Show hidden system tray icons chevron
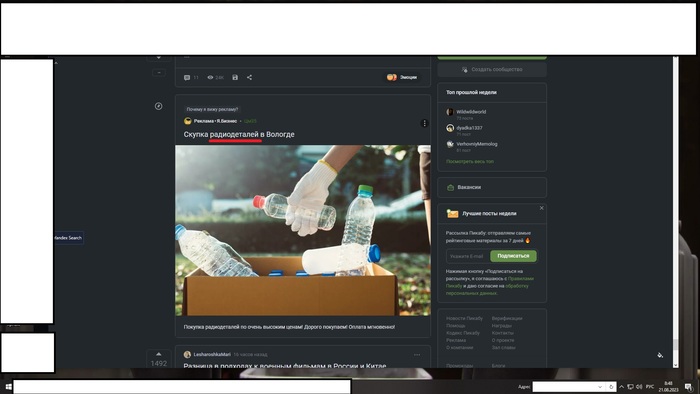This screenshot has width=700, height=394. [x=621, y=387]
